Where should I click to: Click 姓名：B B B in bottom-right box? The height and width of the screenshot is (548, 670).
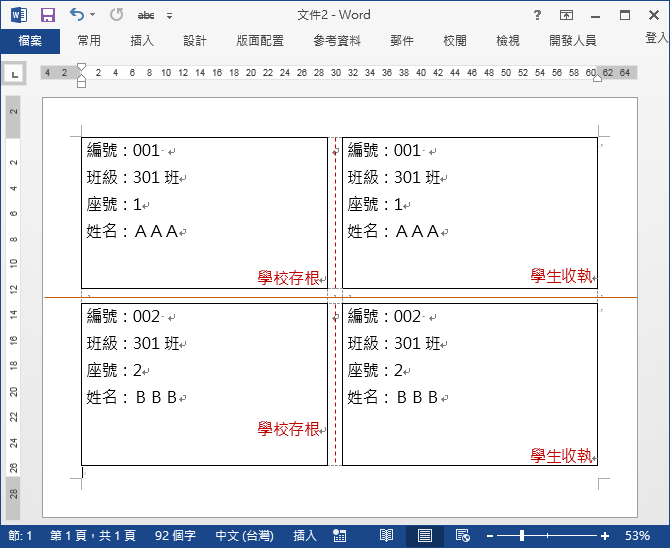pyautogui.click(x=393, y=397)
